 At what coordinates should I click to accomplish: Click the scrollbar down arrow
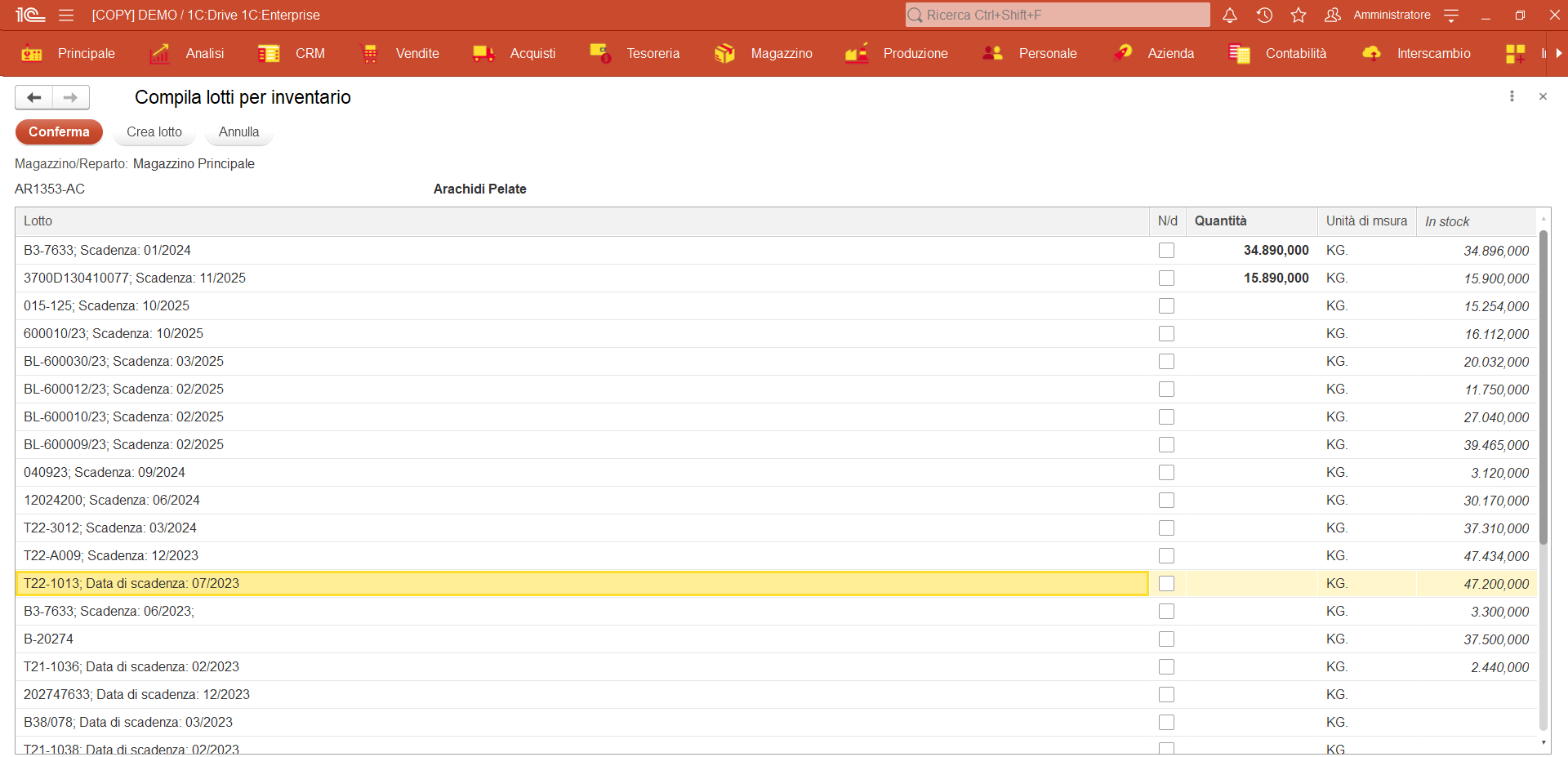click(1543, 742)
